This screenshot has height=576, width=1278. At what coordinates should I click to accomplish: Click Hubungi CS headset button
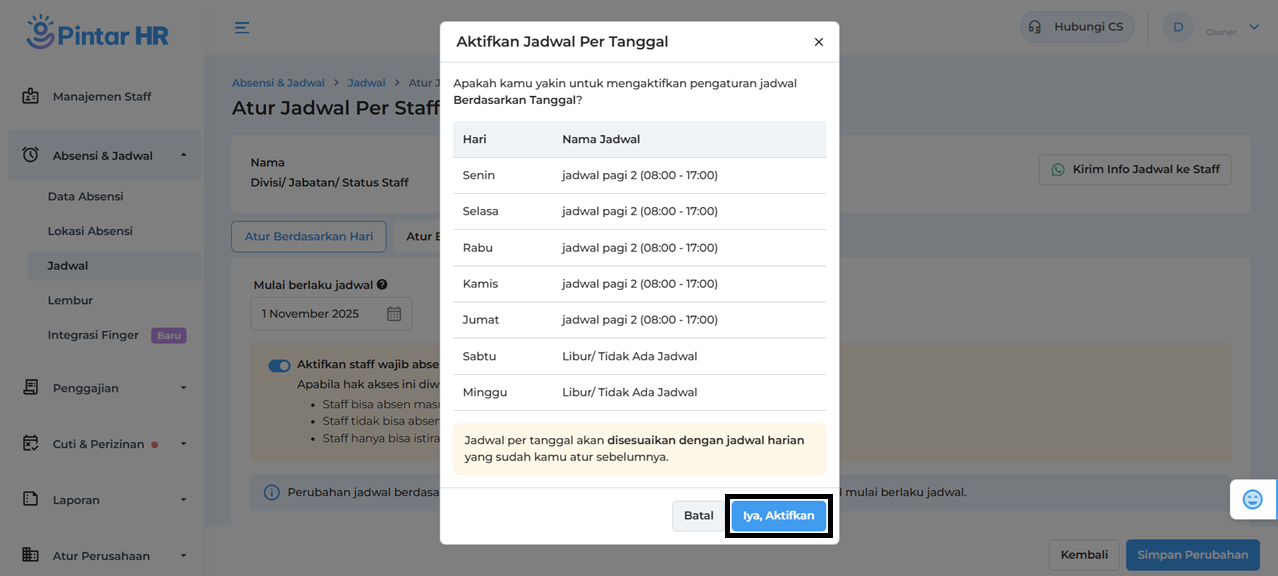(1077, 27)
